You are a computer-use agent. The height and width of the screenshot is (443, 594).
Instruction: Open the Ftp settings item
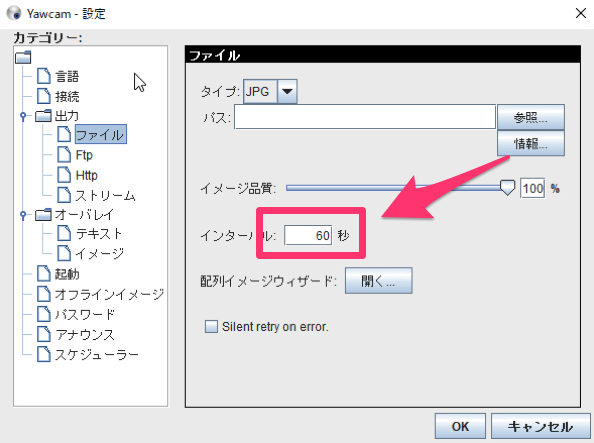84,155
